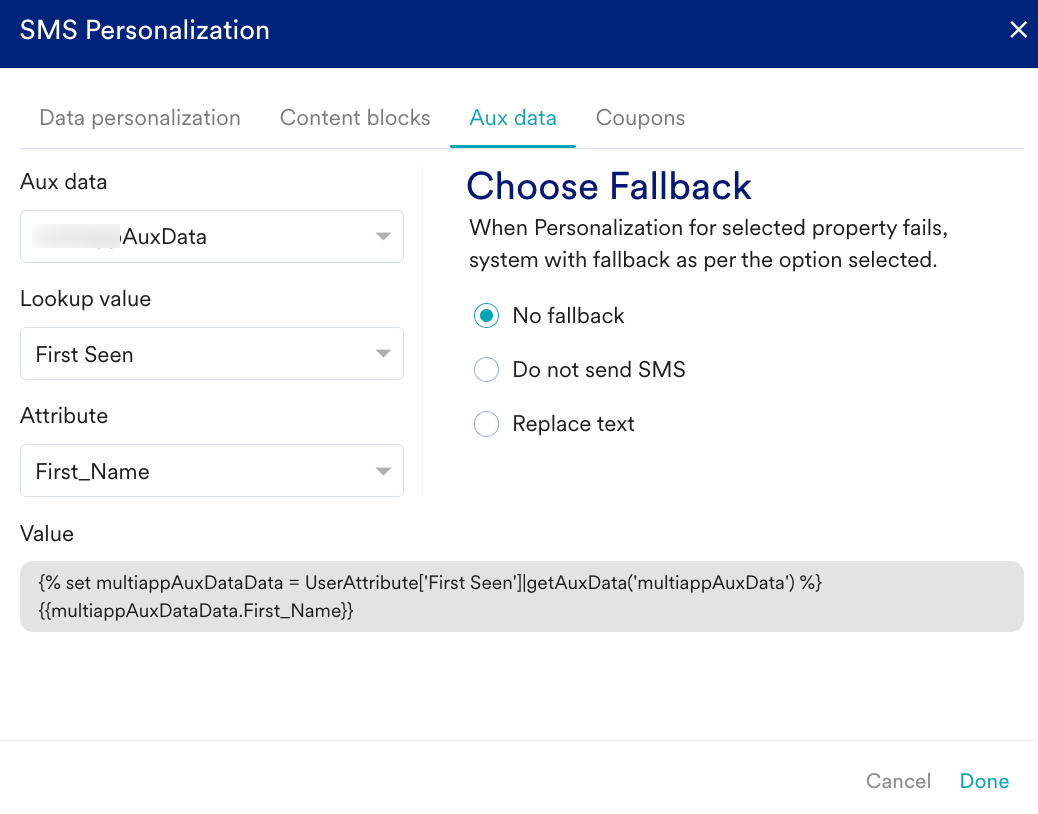This screenshot has height=814, width=1038.
Task: Click the Lookup value dropdown arrow
Action: pyautogui.click(x=382, y=354)
